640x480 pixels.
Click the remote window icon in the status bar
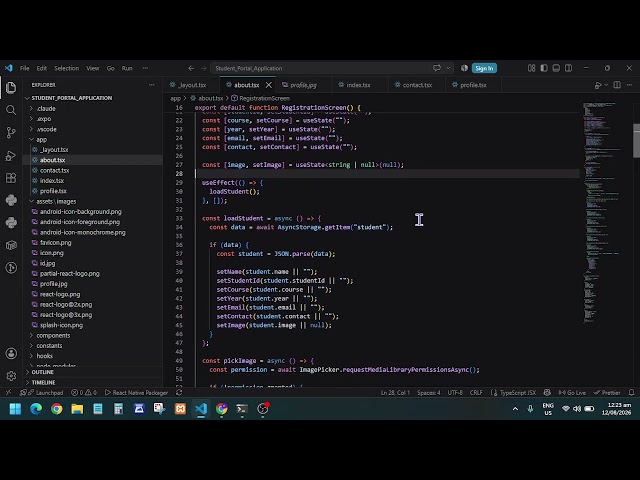pos(8,393)
